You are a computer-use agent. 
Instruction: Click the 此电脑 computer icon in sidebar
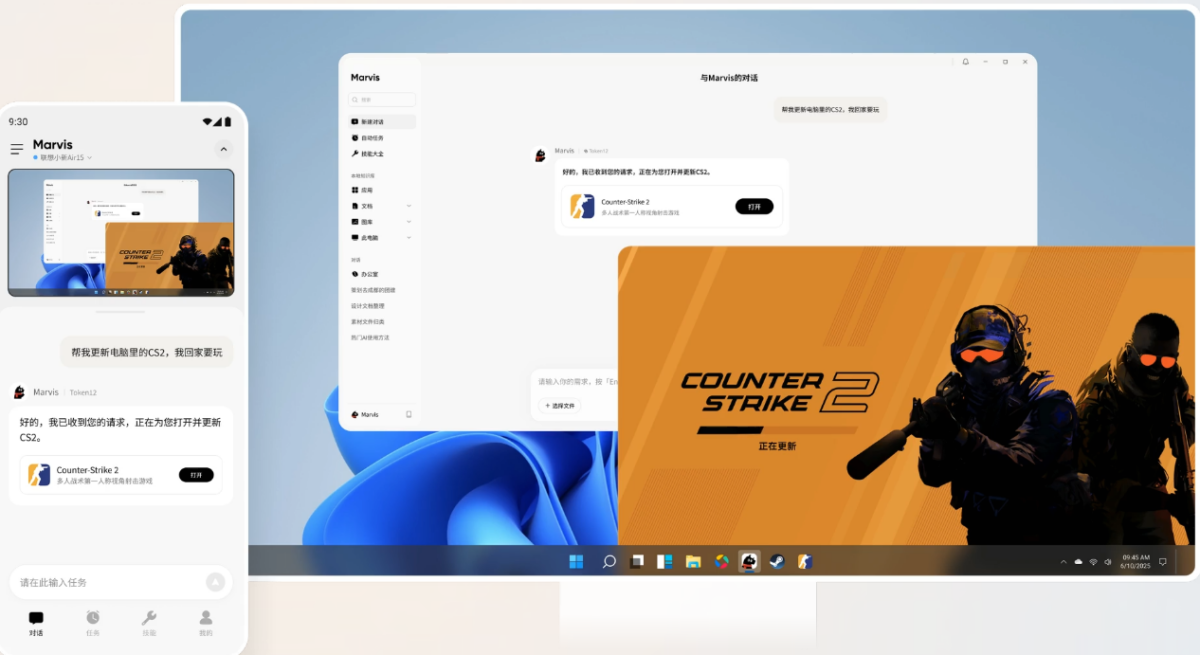(x=355, y=238)
